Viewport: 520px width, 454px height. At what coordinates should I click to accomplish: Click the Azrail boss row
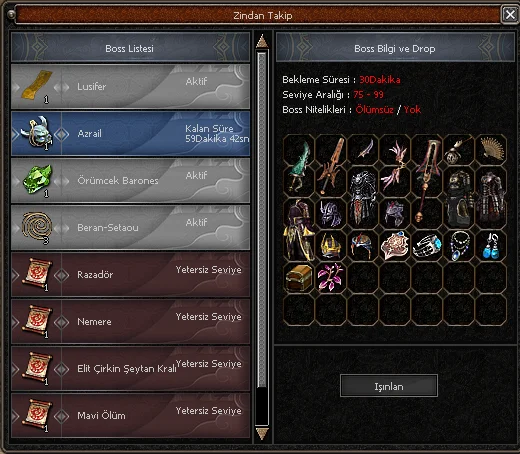tap(131, 134)
